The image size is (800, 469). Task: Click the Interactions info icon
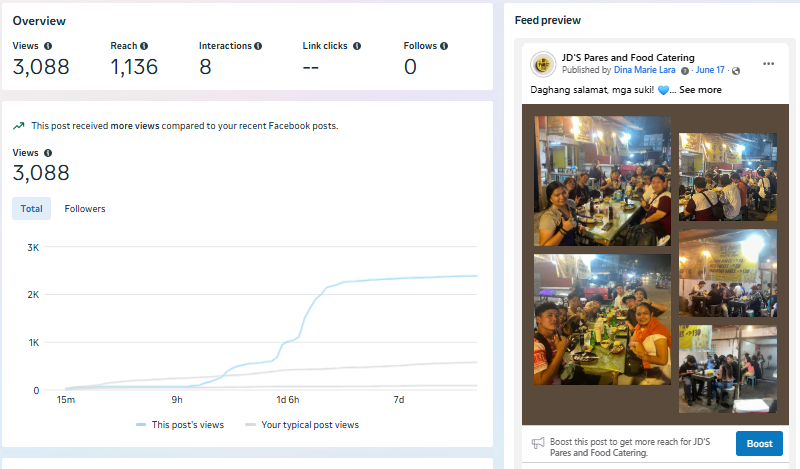(x=258, y=46)
